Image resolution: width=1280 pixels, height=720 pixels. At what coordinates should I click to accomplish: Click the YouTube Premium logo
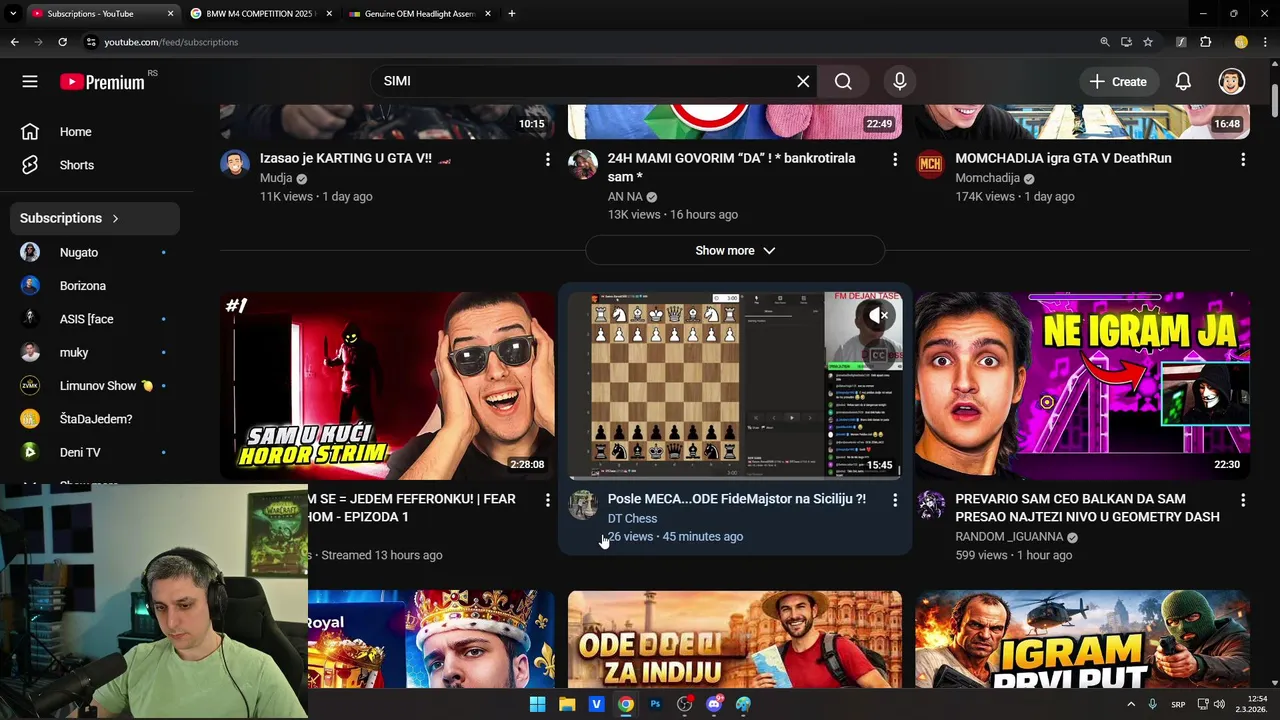point(102,82)
